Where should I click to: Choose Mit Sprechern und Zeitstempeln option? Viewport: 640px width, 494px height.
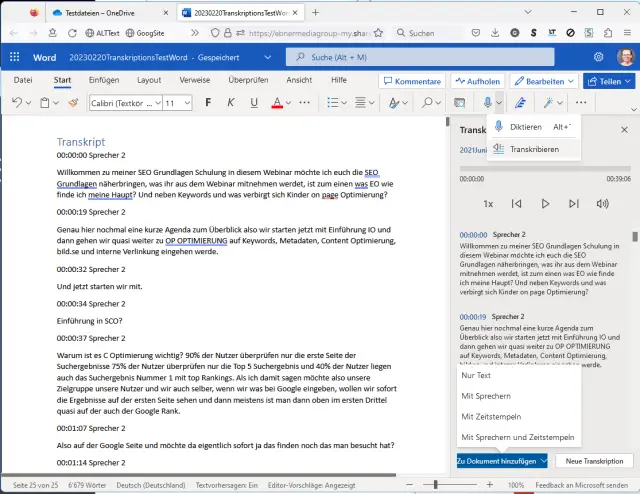tap(517, 437)
